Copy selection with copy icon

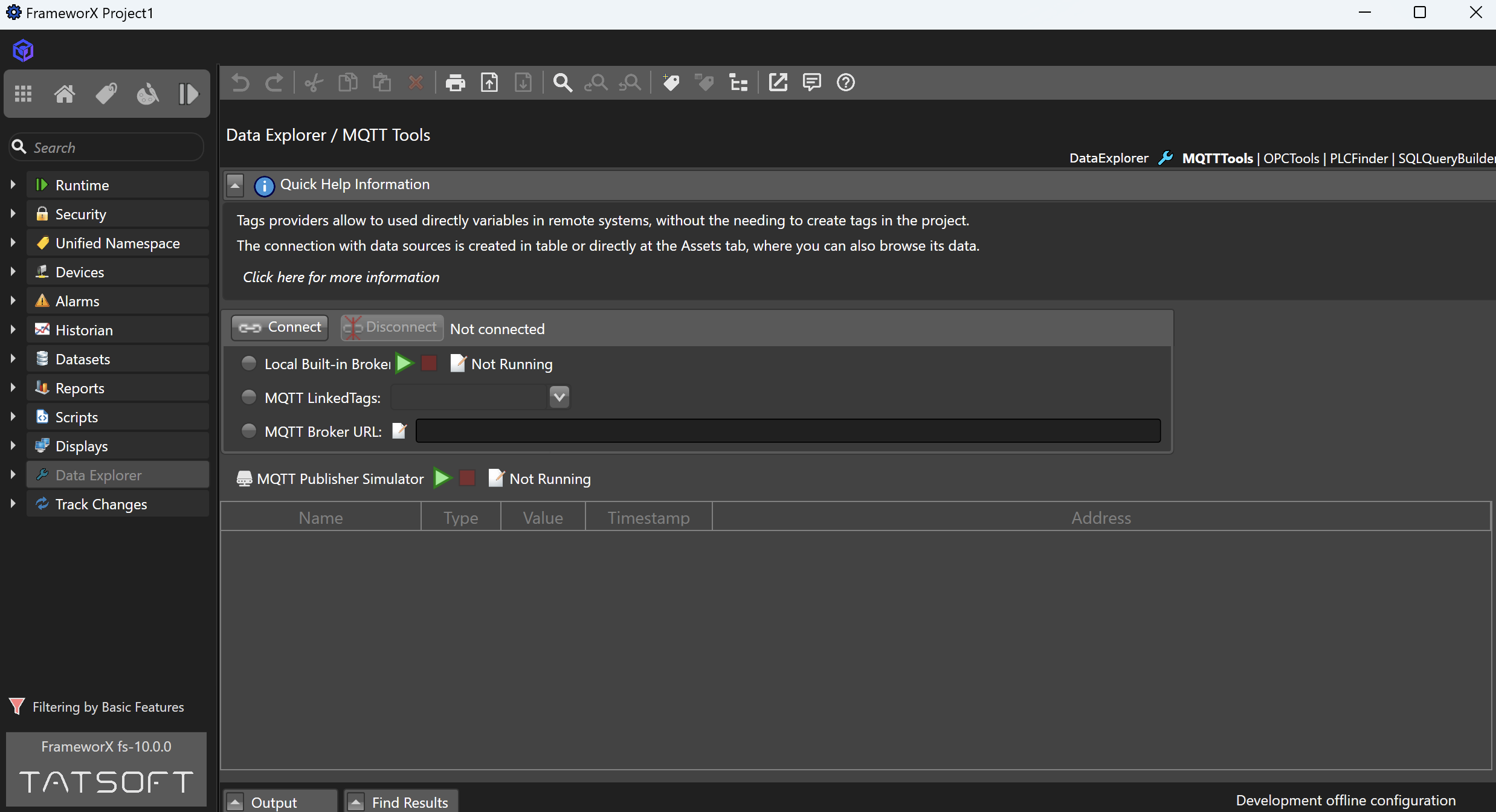[348, 82]
